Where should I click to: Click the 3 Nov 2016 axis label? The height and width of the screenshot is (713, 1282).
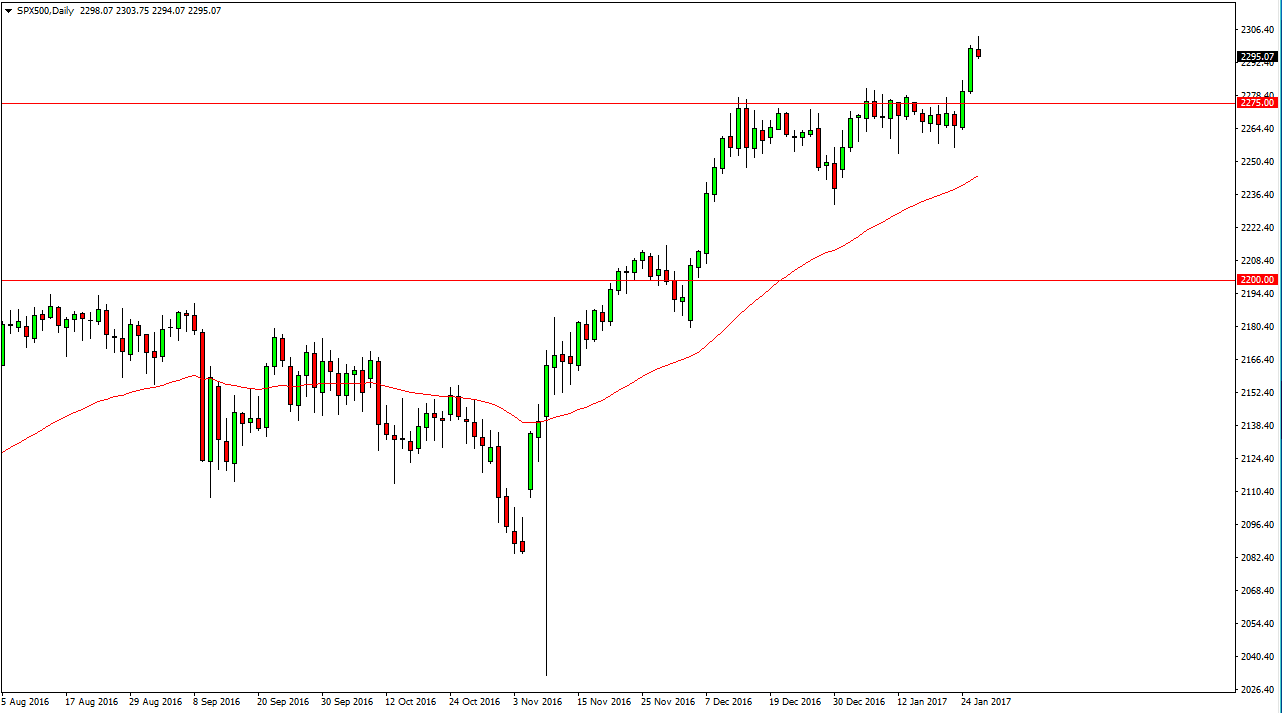539,702
